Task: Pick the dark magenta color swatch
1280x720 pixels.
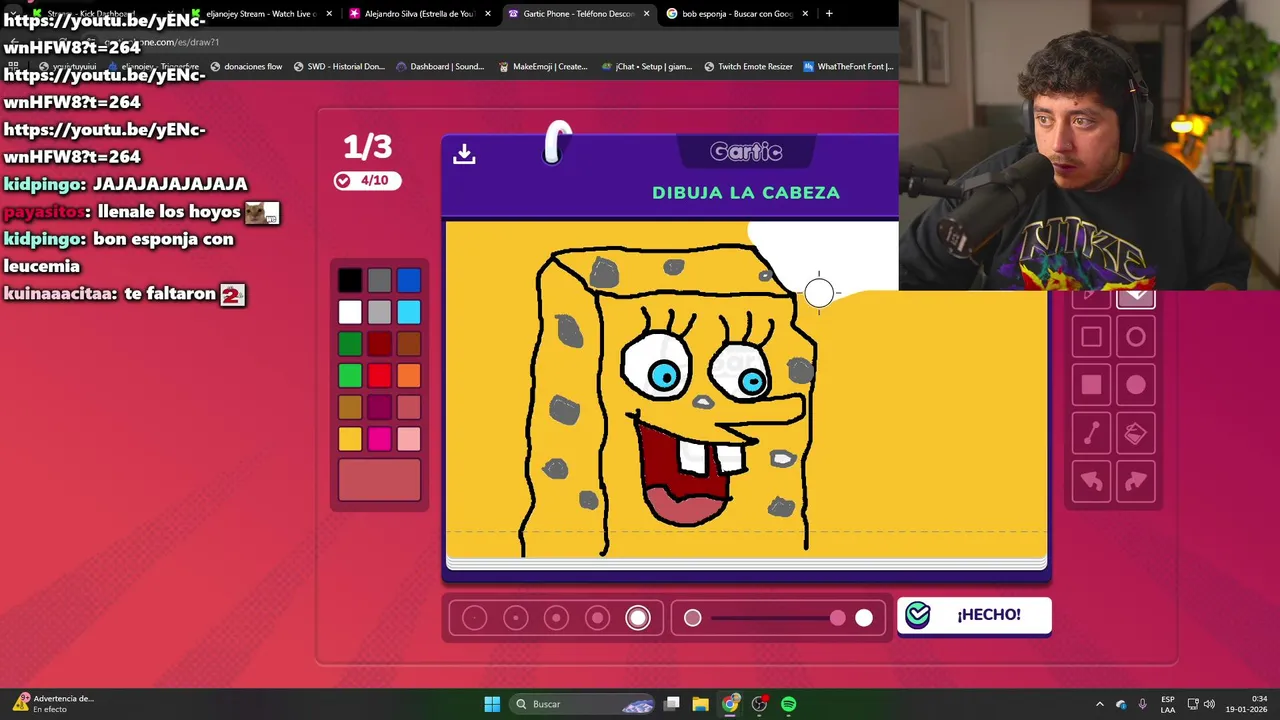Action: (x=379, y=407)
